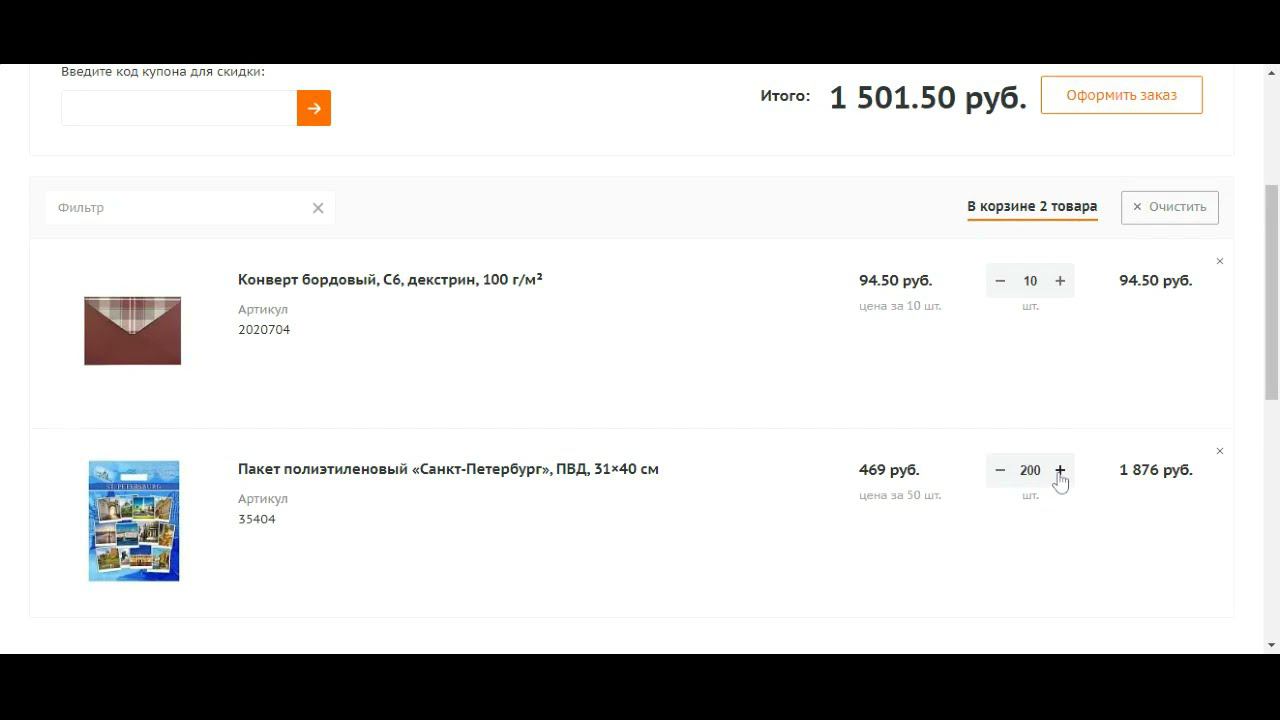
Task: Click the orange coupon apply arrow button
Action: pyautogui.click(x=313, y=108)
